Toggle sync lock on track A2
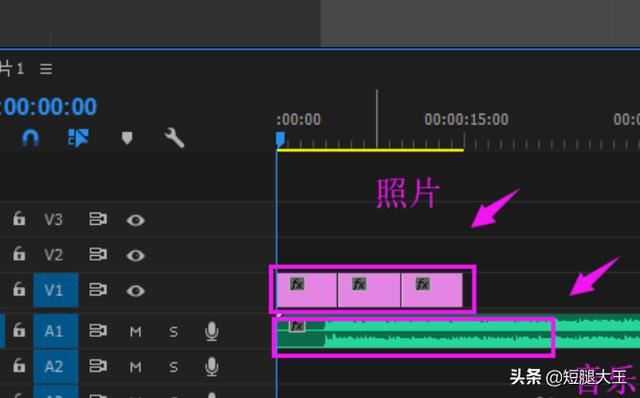The image size is (640, 398). [x=98, y=366]
